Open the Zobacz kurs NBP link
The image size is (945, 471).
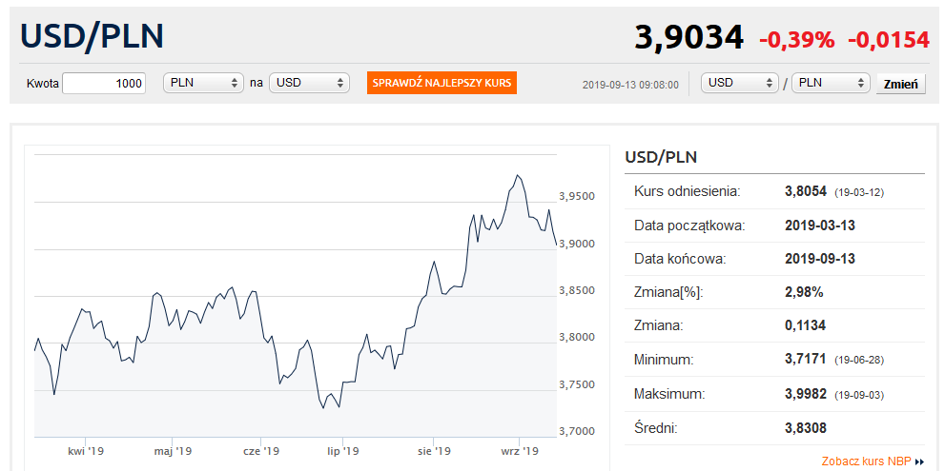(867, 461)
